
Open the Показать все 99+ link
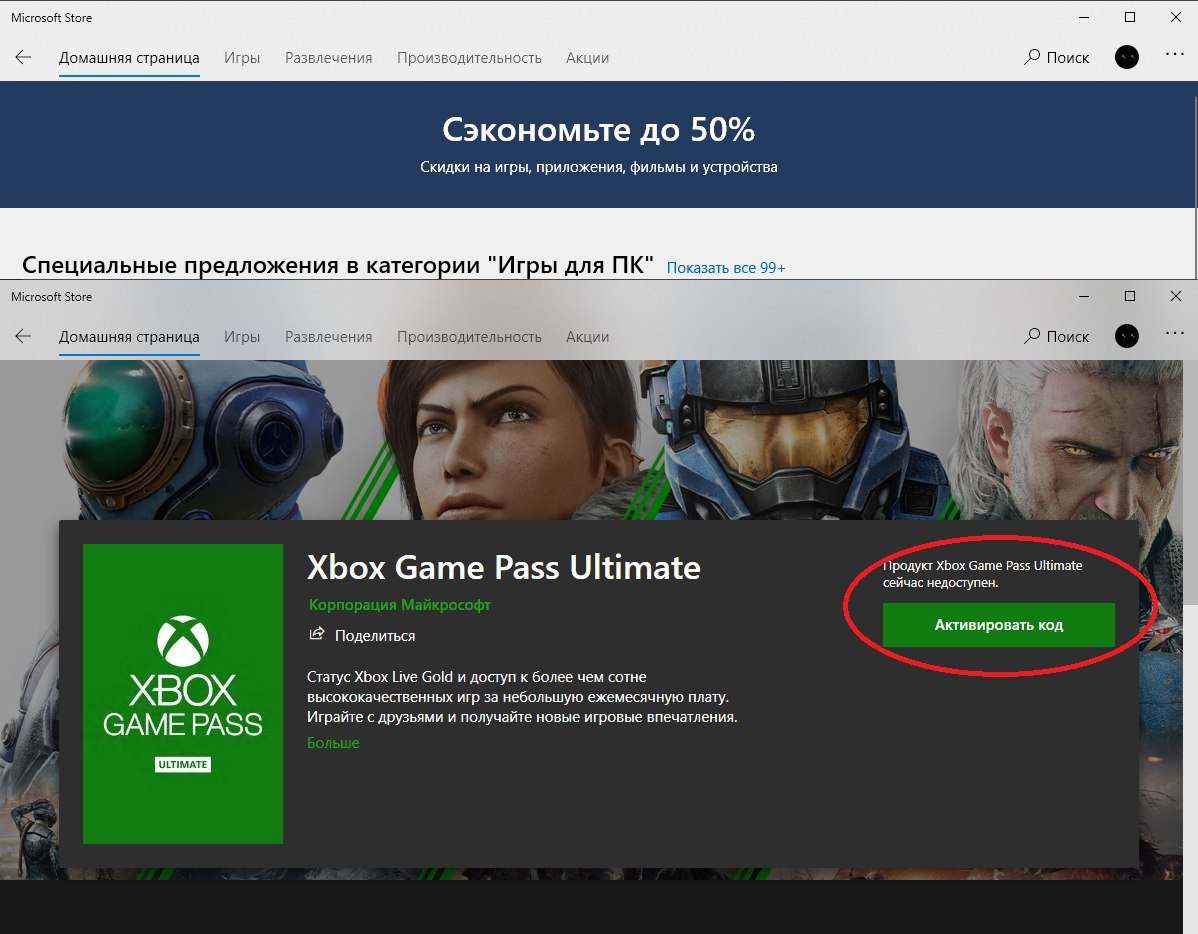coord(726,268)
